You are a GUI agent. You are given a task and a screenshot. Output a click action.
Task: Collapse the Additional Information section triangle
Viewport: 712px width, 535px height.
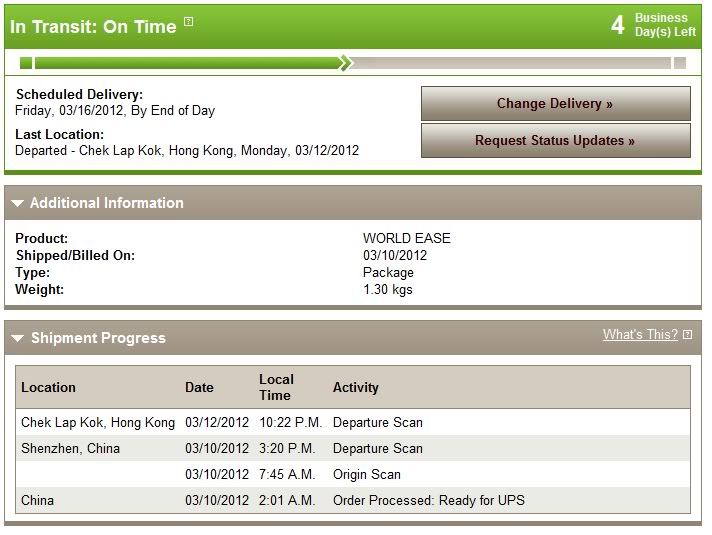coord(17,203)
